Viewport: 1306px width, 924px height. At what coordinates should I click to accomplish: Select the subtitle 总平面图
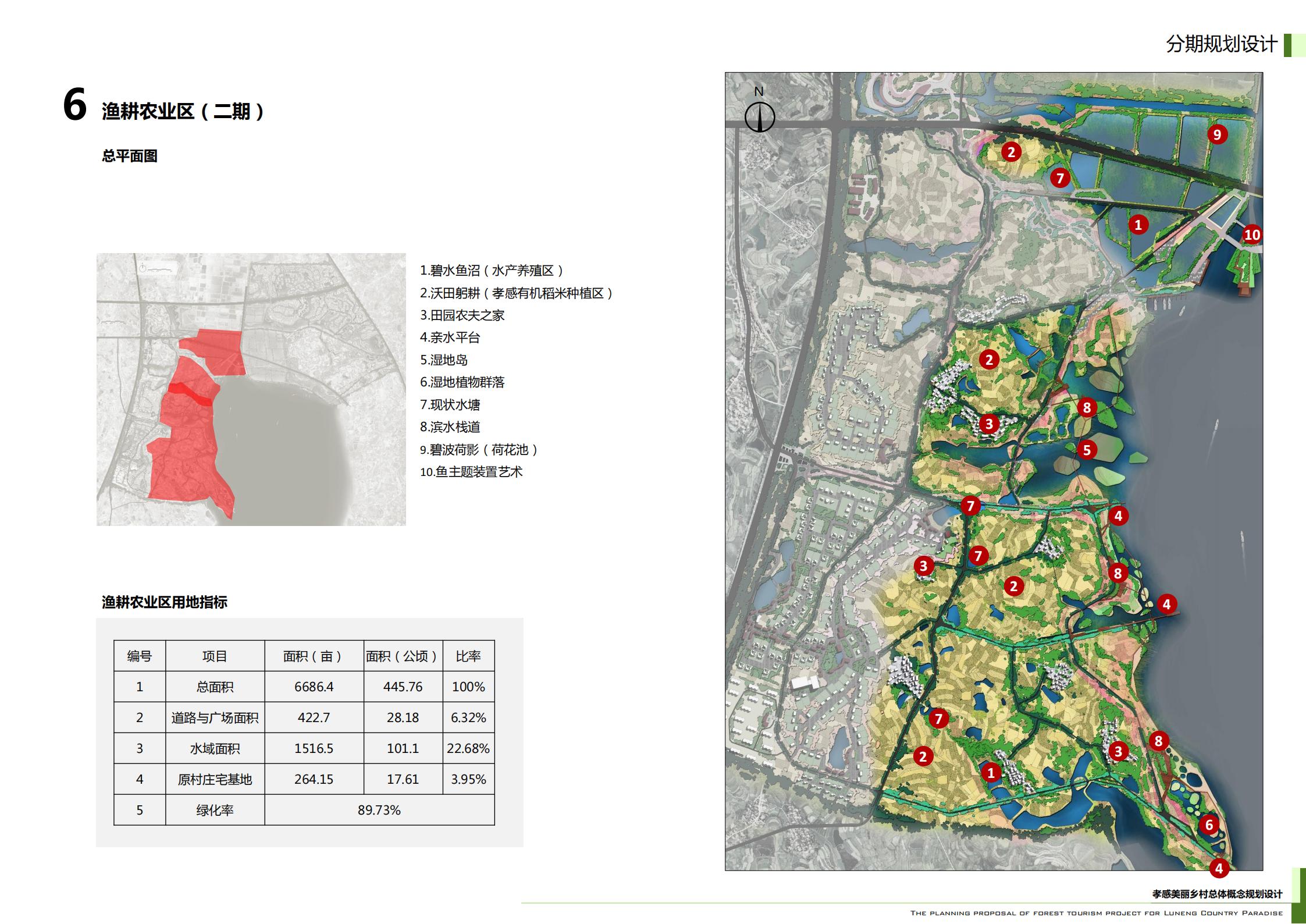130,156
